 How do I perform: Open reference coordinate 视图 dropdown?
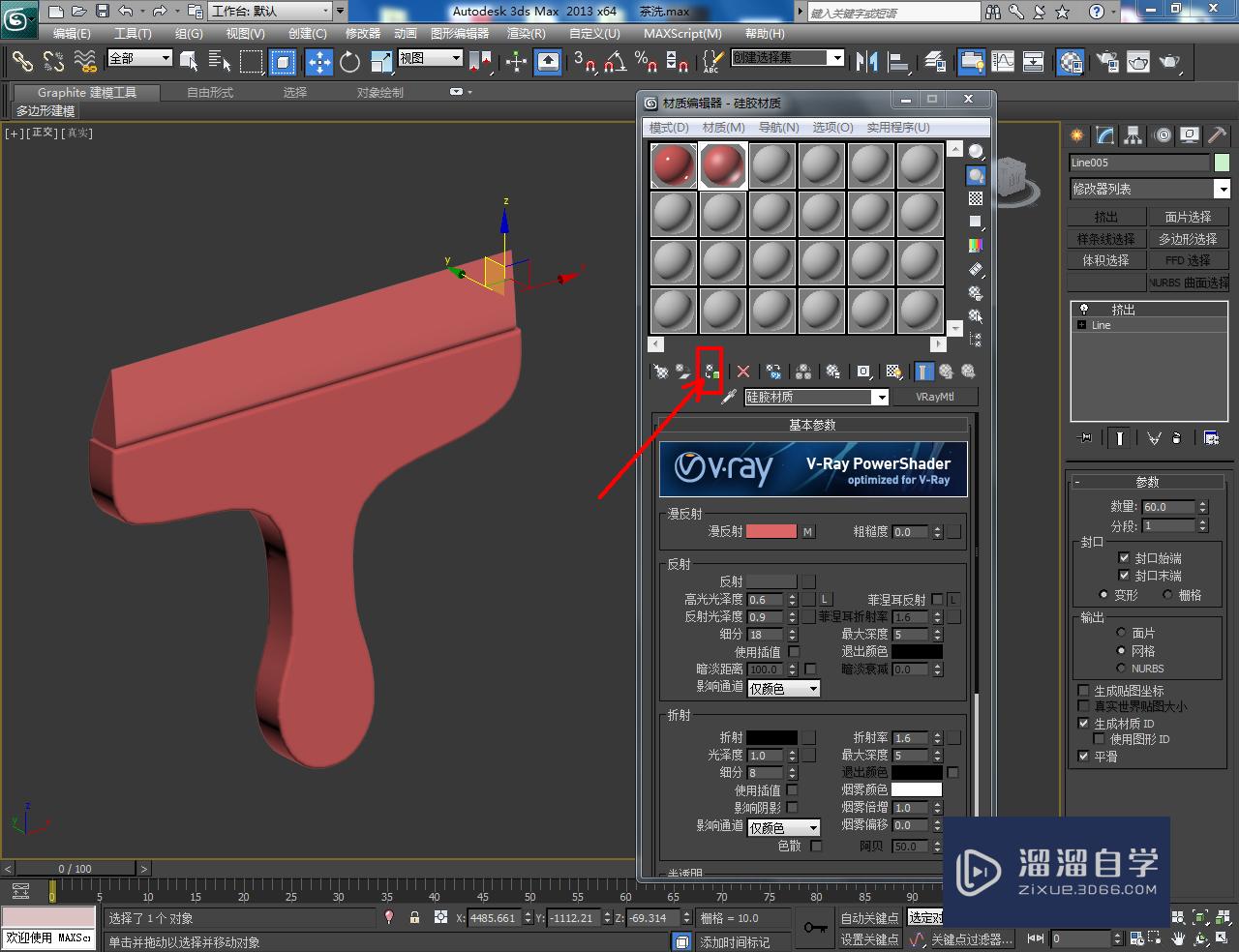point(431,58)
